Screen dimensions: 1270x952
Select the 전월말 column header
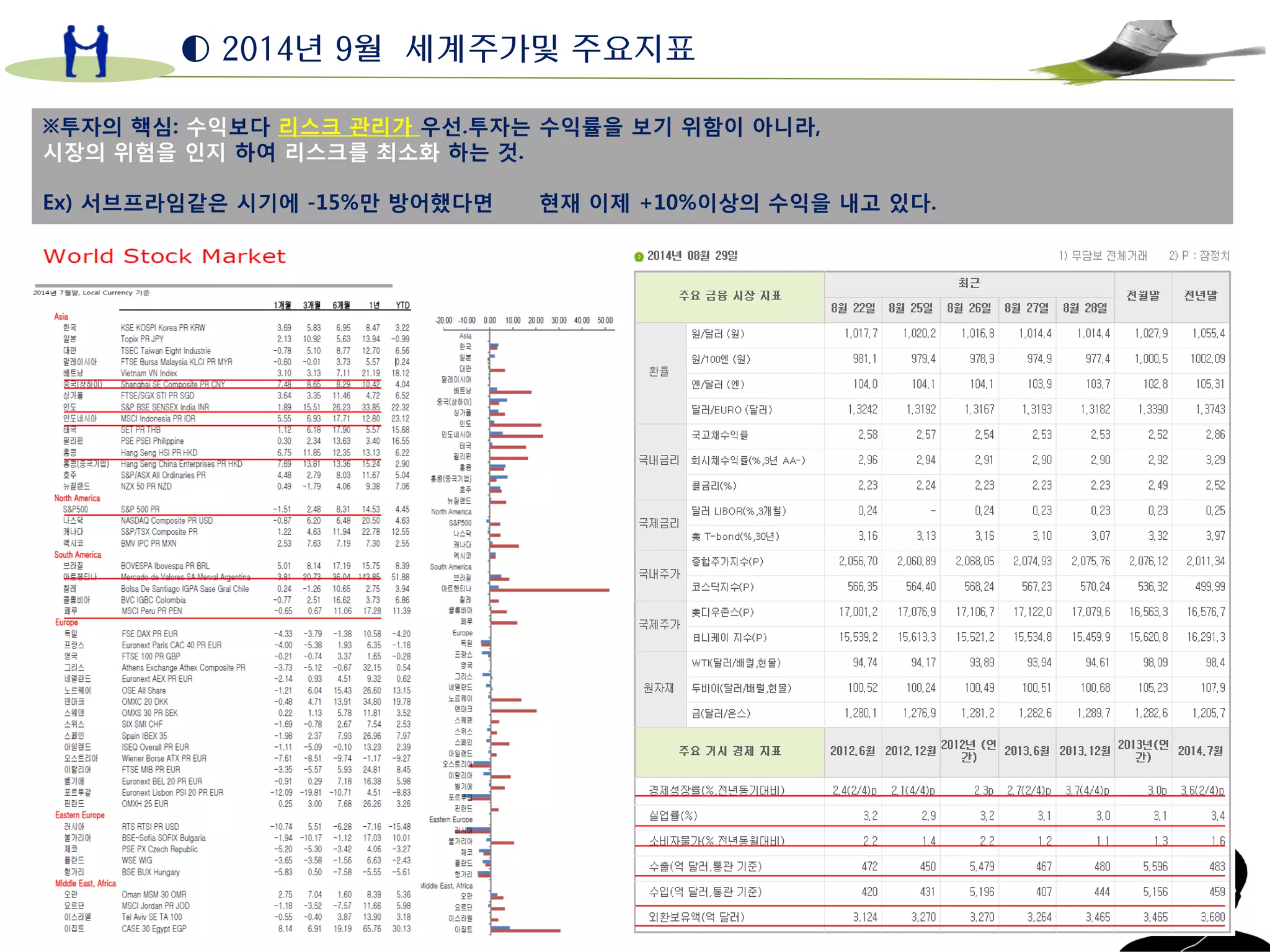point(1143,296)
